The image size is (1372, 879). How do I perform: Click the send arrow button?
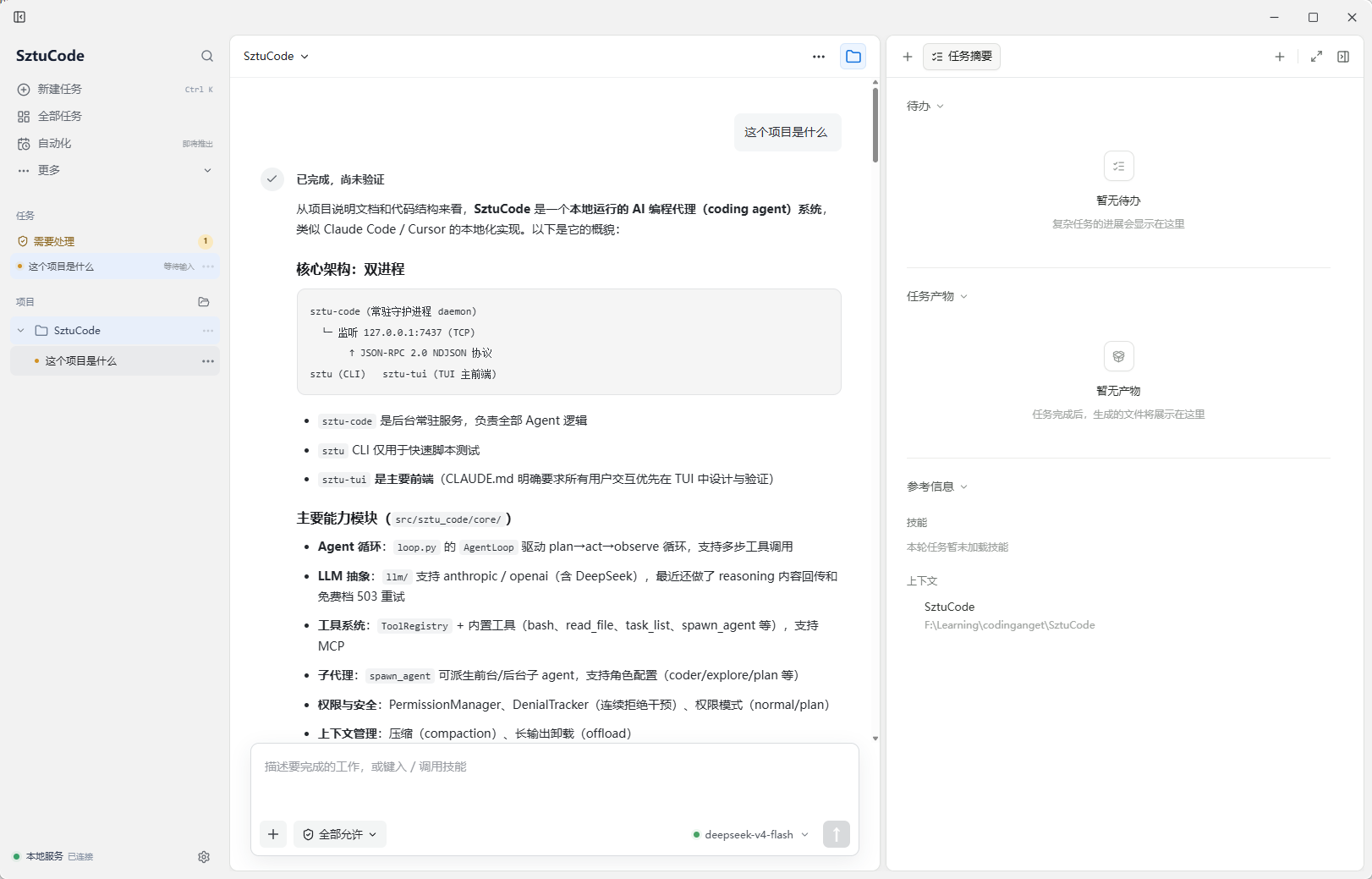(837, 834)
